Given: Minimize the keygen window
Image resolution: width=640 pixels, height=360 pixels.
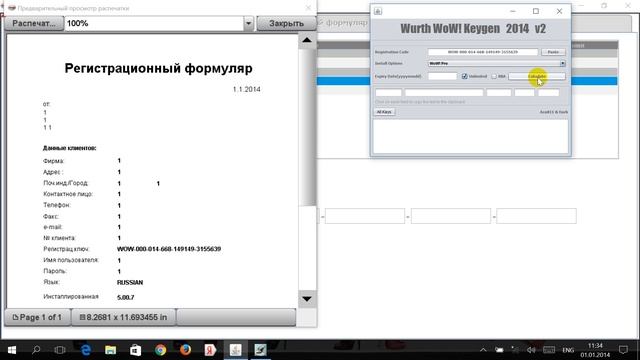Looking at the screenshot, I should 513,11.
